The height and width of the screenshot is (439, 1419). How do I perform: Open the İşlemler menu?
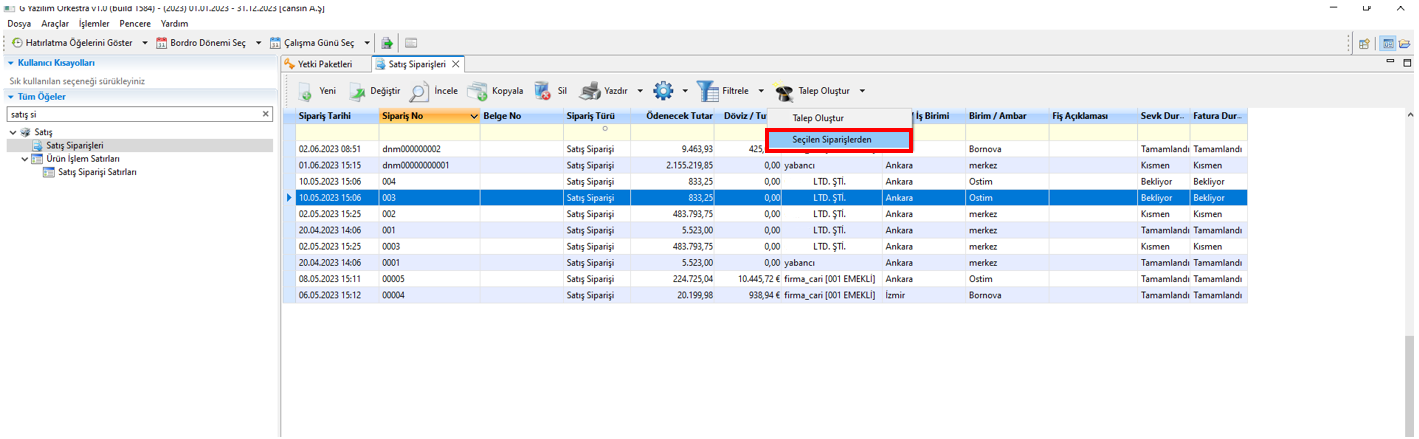click(x=94, y=23)
